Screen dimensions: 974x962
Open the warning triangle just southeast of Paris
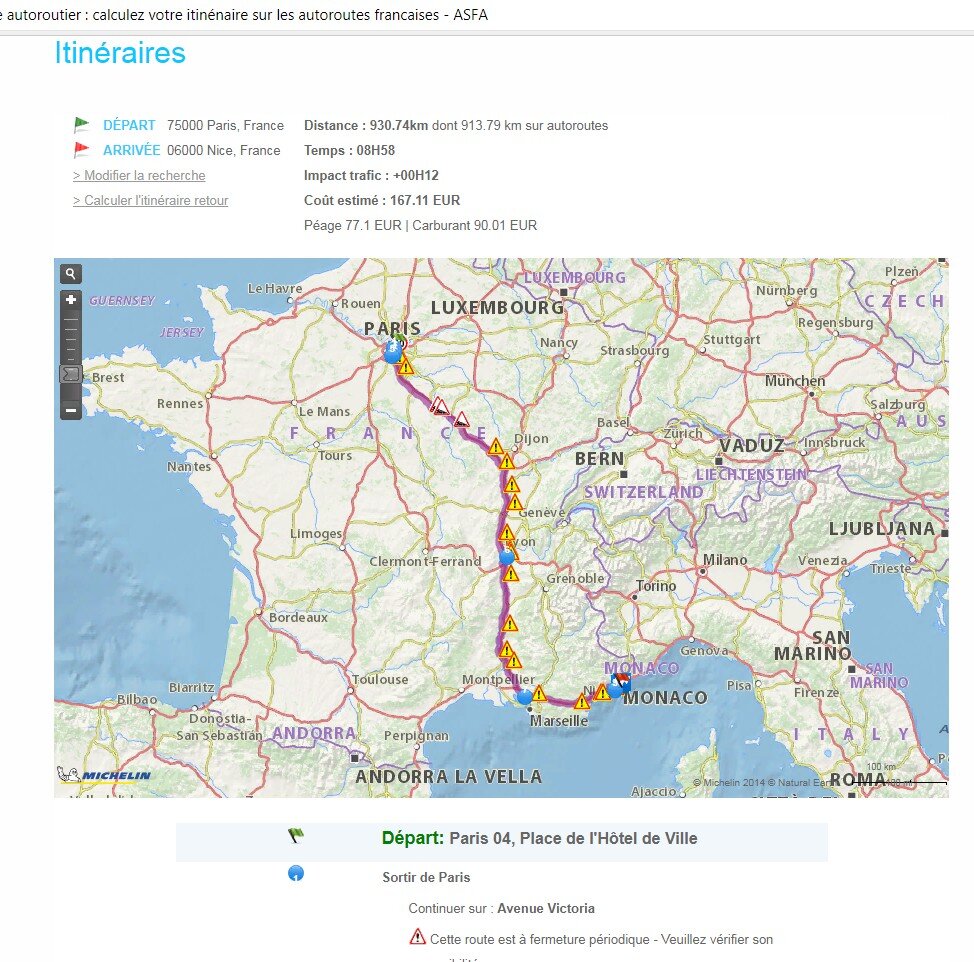point(406,367)
